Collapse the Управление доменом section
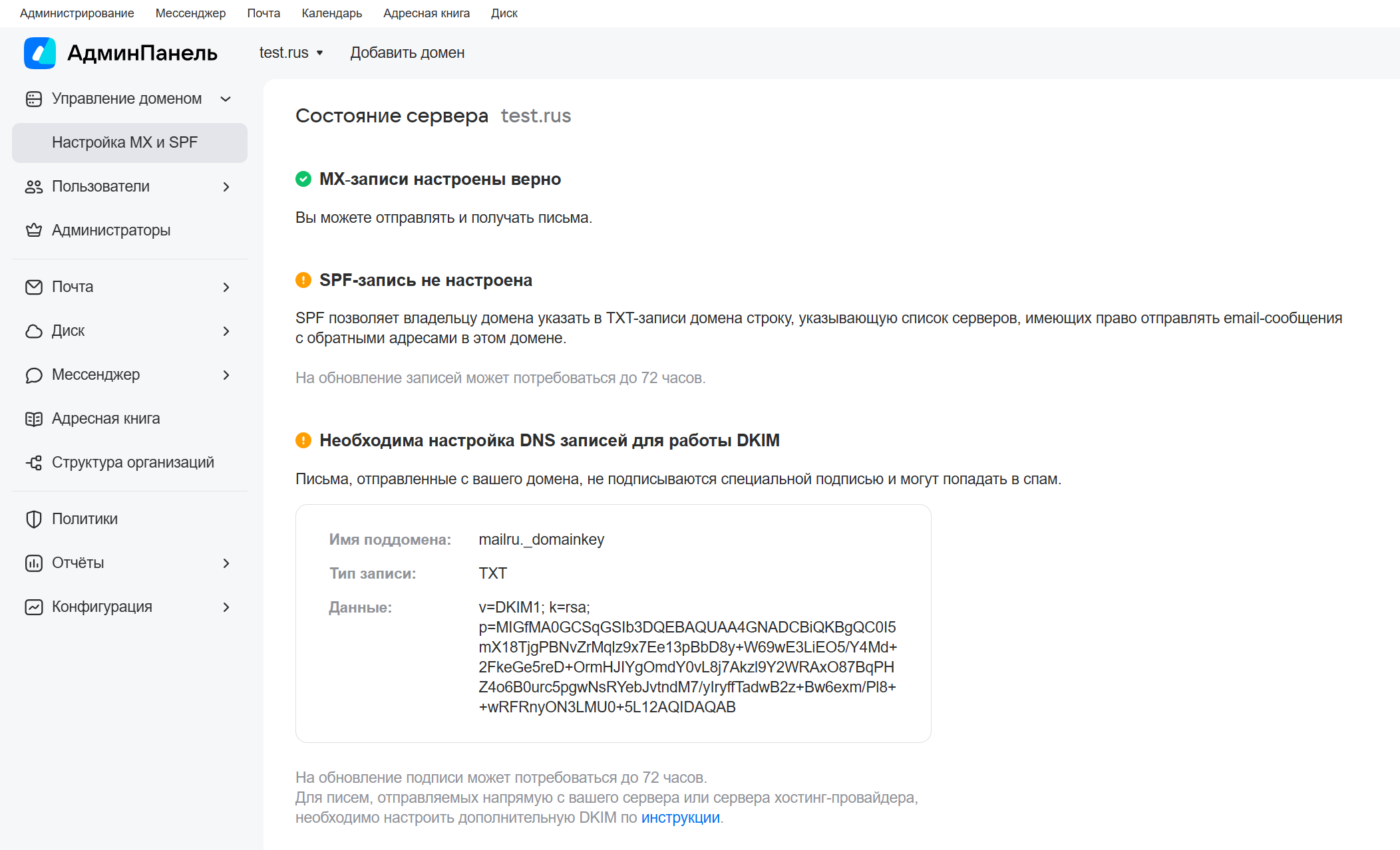The image size is (1400, 850). tap(226, 99)
